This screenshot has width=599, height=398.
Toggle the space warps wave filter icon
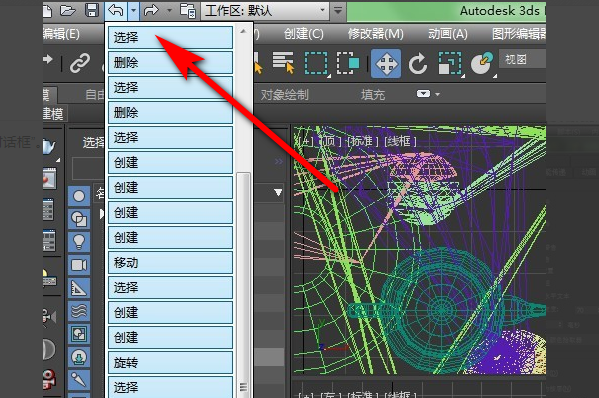click(x=79, y=311)
